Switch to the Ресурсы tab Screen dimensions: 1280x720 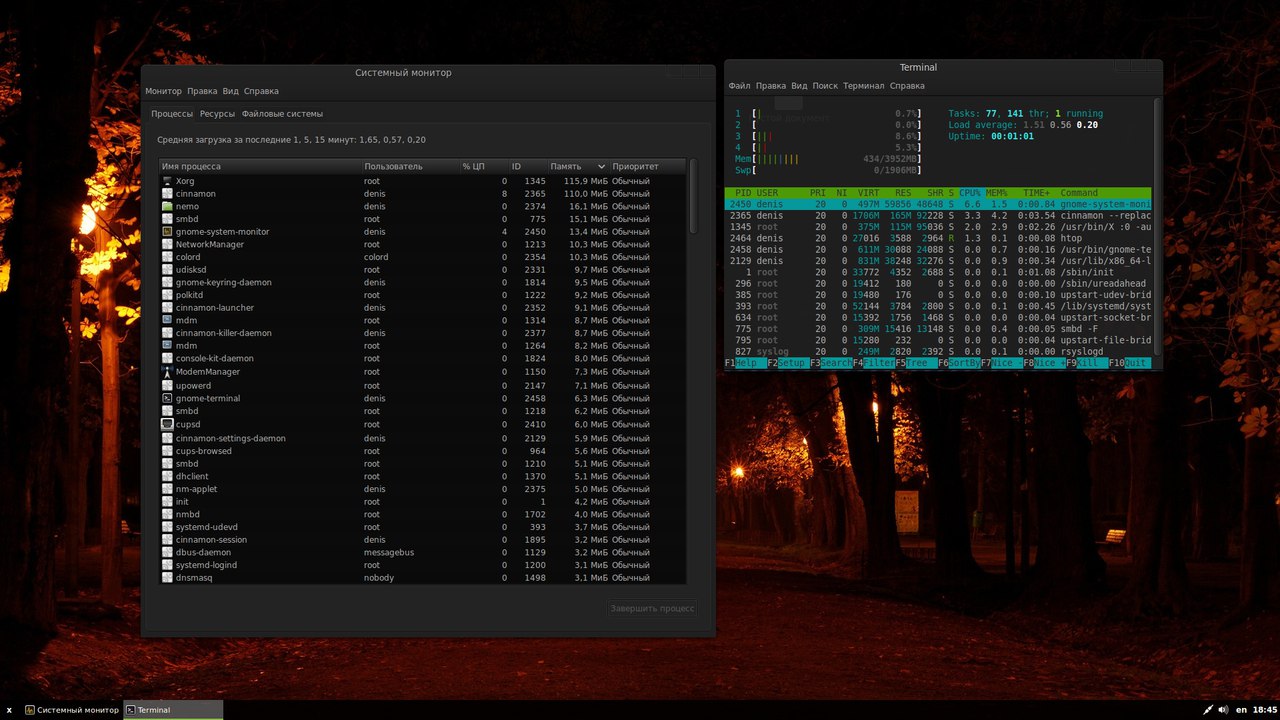(217, 114)
